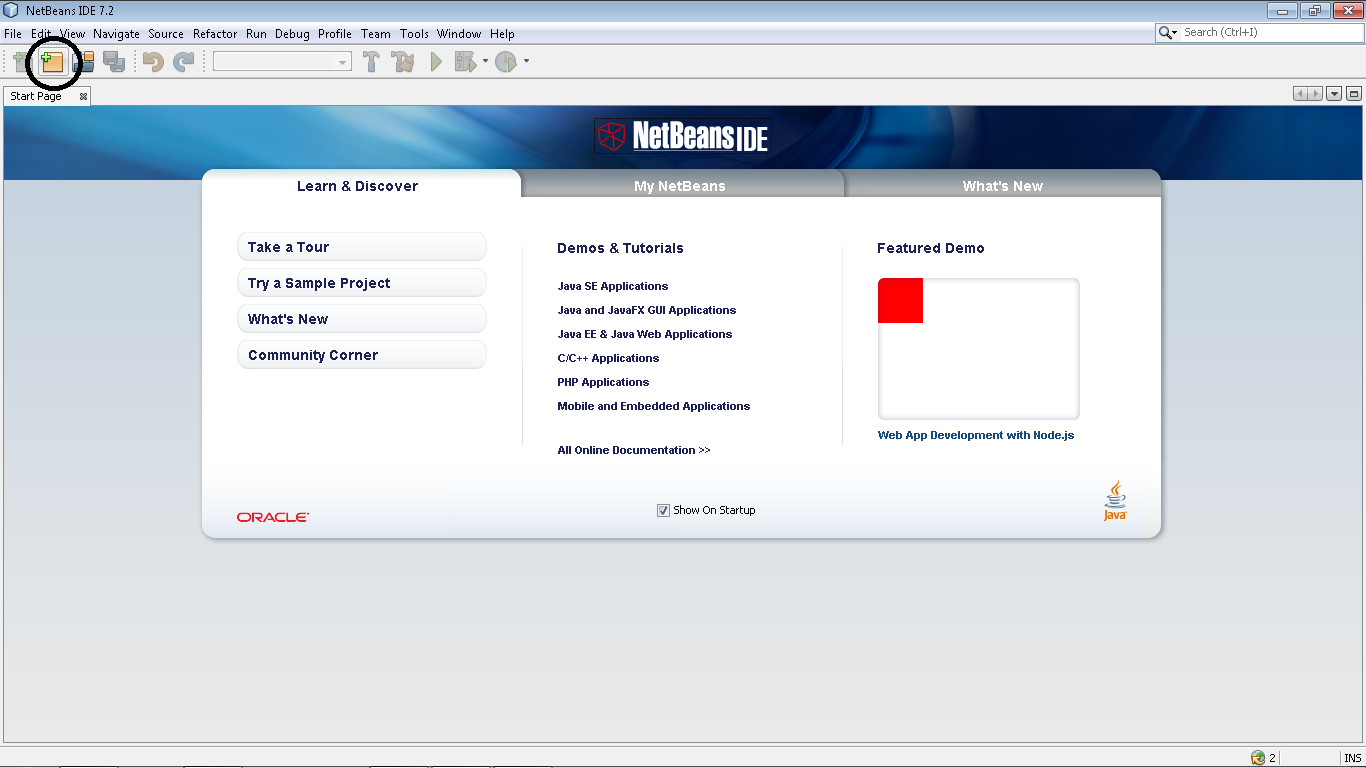
Task: Click the Oracle logo
Action: tap(273, 517)
